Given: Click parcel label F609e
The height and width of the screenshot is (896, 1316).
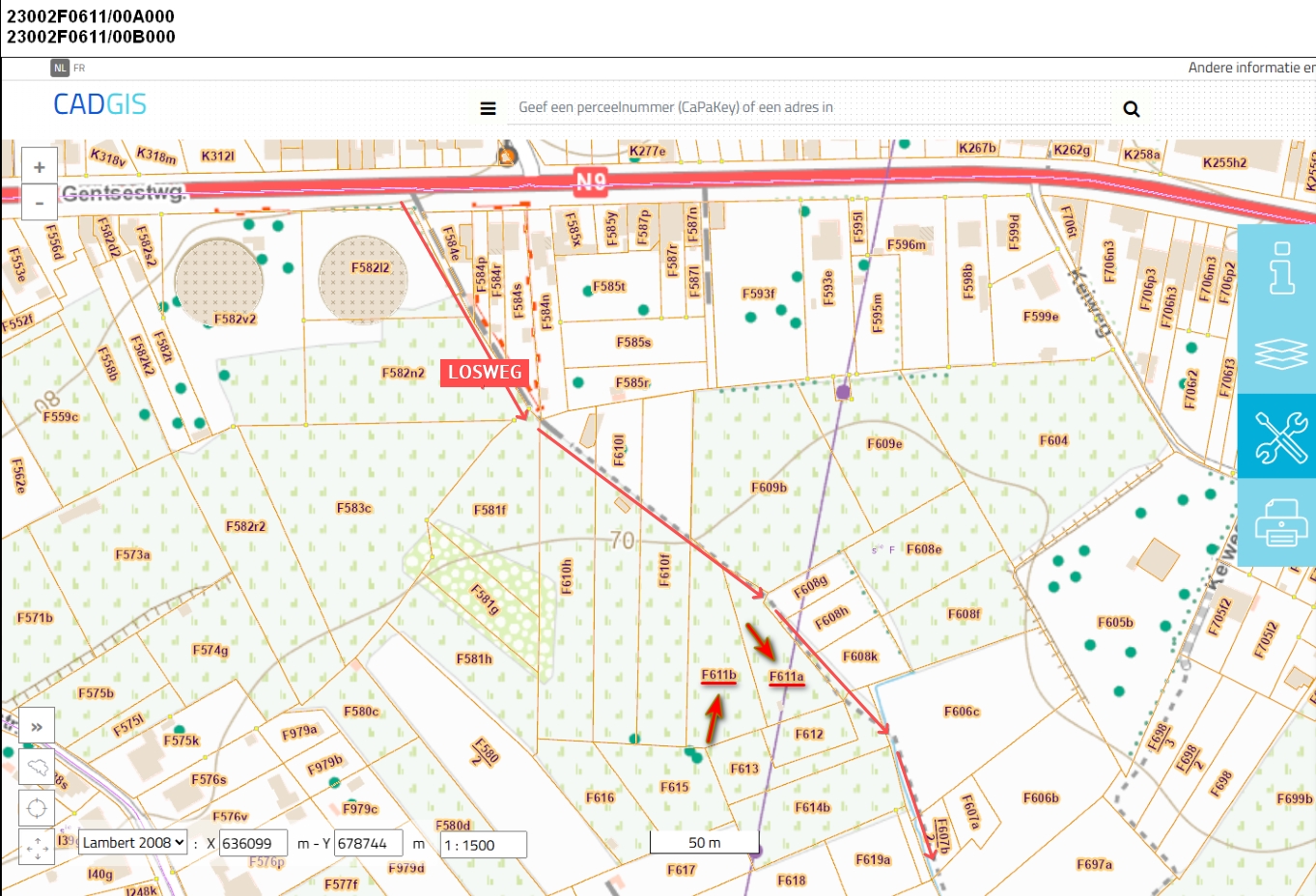Looking at the screenshot, I should pos(884,444).
